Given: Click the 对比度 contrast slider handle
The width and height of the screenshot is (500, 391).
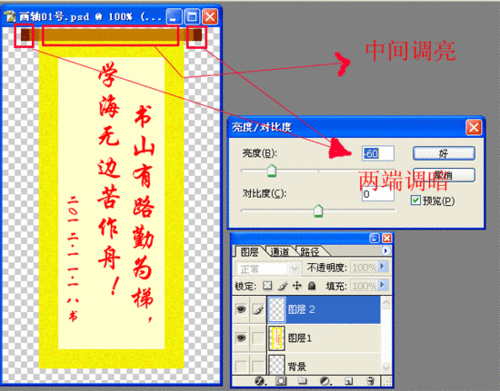Looking at the screenshot, I should click(318, 211).
